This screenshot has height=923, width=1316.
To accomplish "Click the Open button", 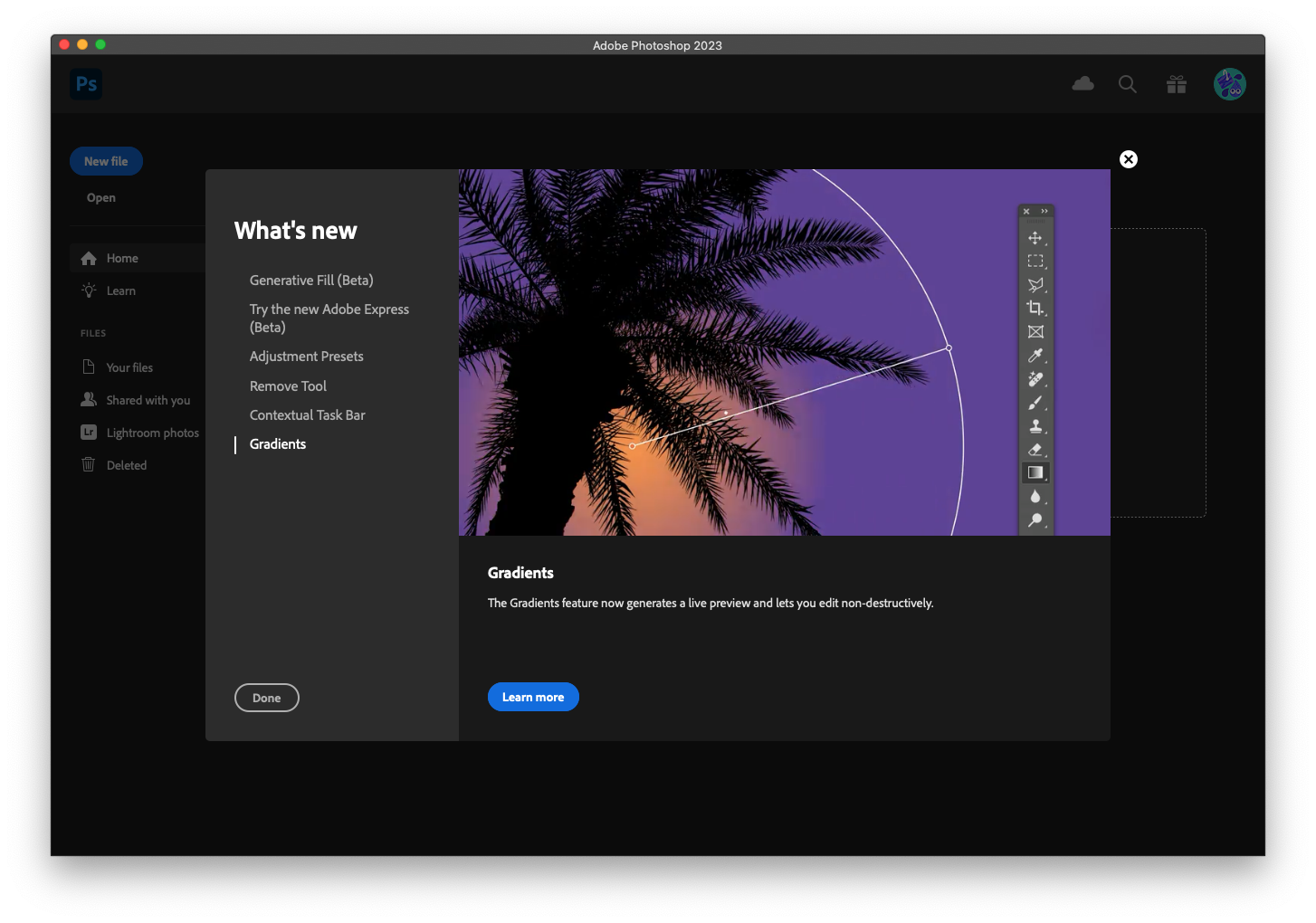I will [101, 197].
